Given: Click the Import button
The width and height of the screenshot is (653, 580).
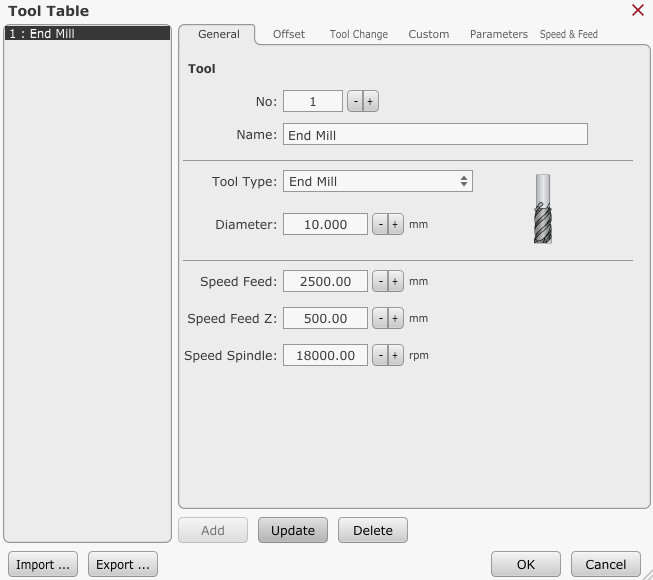Looking at the screenshot, I should pos(43,565).
